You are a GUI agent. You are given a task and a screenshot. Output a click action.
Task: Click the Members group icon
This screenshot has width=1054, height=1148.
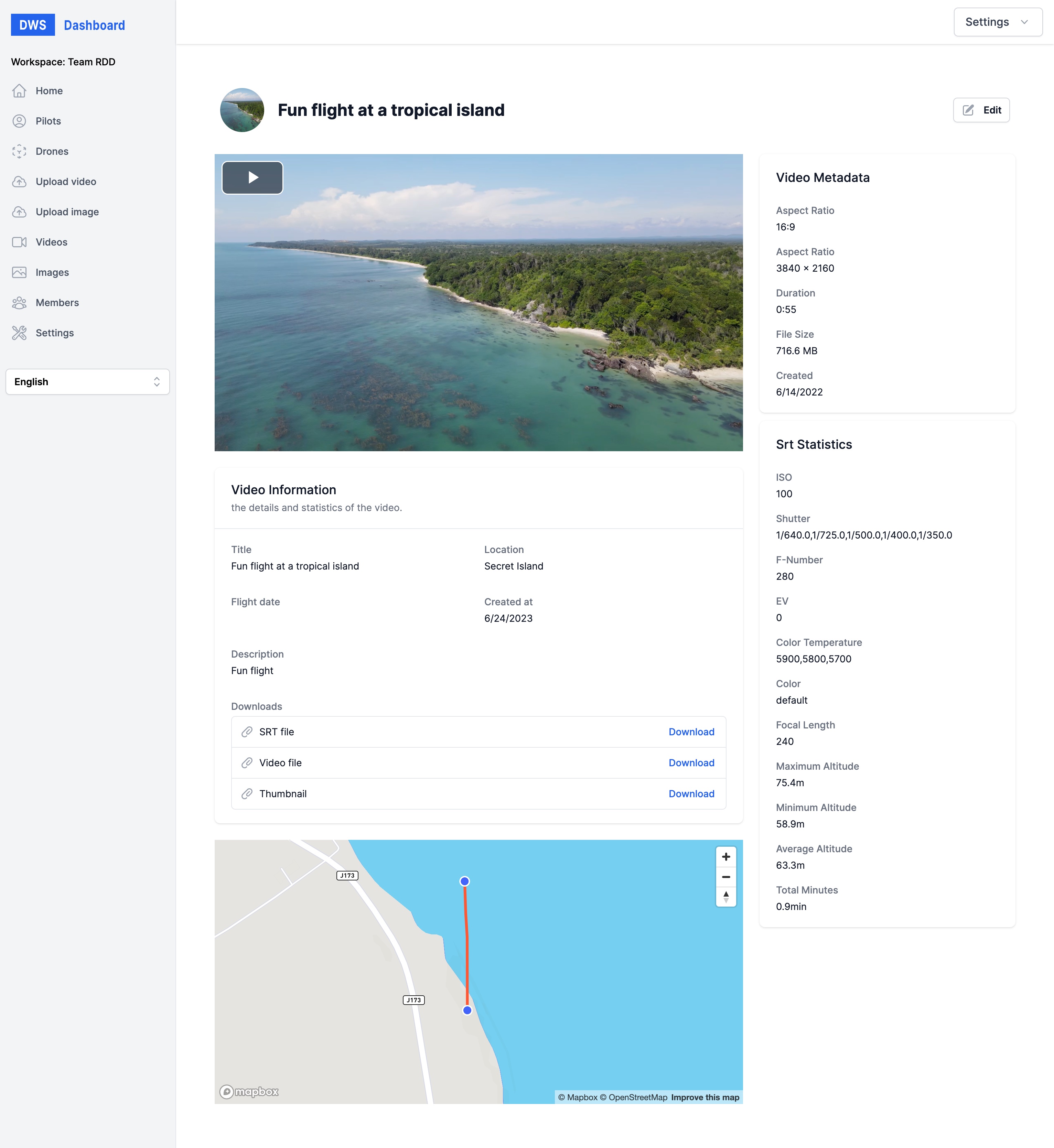[19, 302]
